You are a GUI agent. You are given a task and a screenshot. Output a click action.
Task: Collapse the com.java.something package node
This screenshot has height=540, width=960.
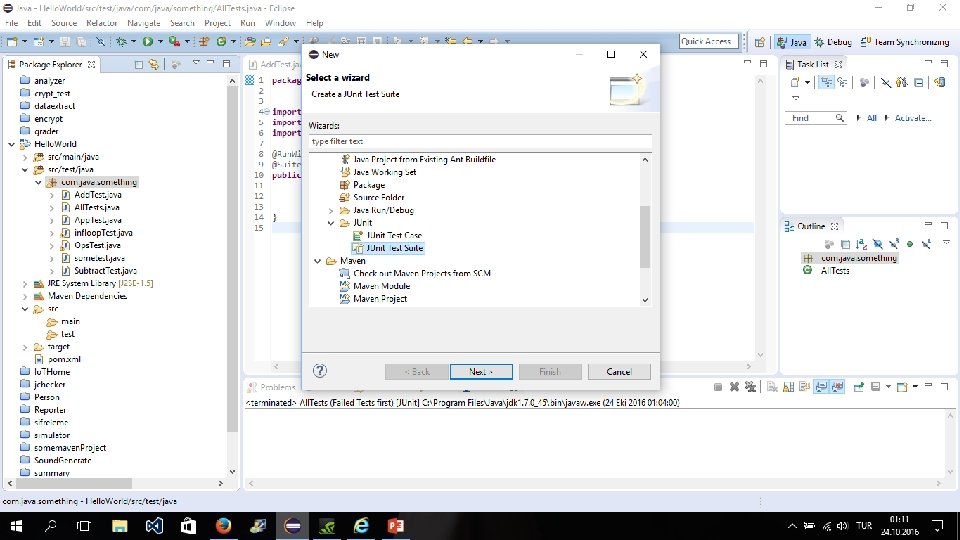click(39, 182)
